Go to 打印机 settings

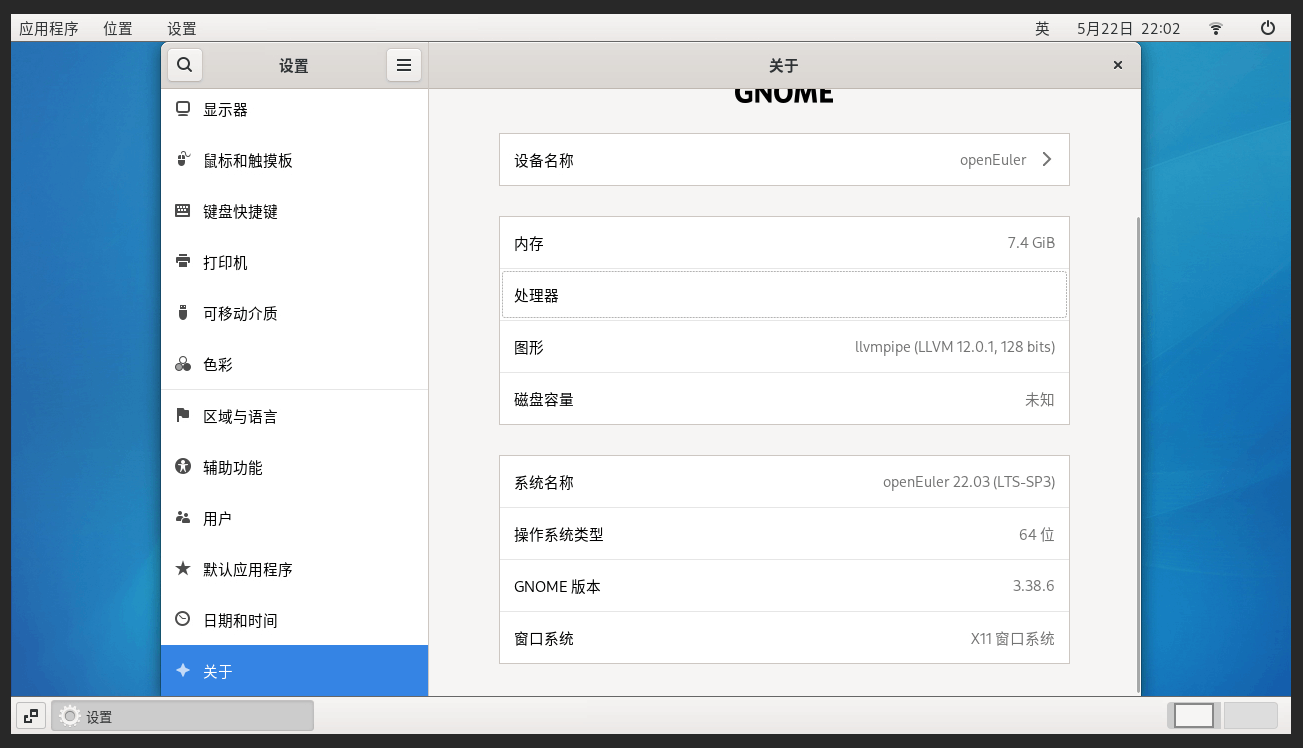point(294,262)
